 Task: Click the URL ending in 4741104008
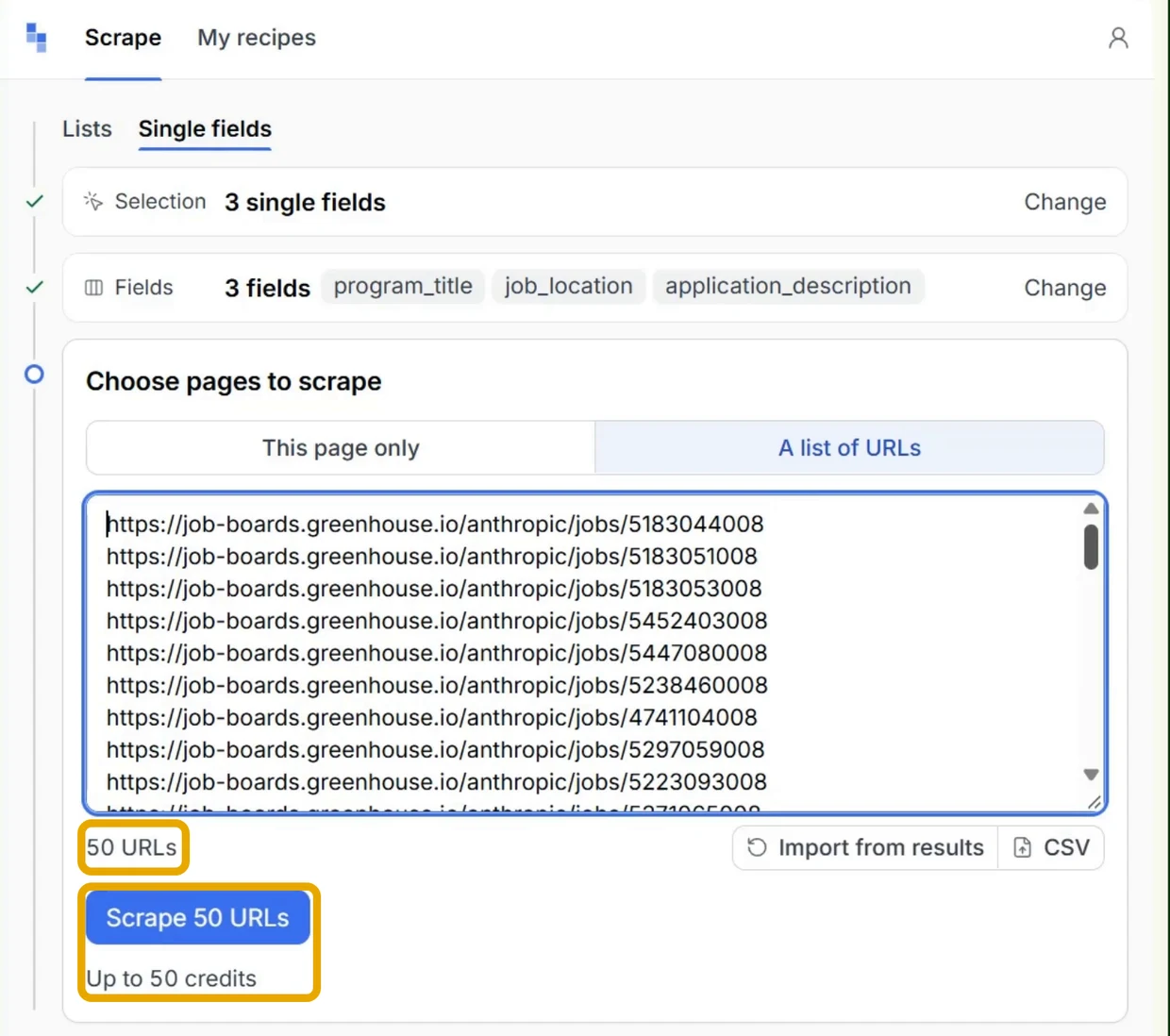[x=432, y=717]
